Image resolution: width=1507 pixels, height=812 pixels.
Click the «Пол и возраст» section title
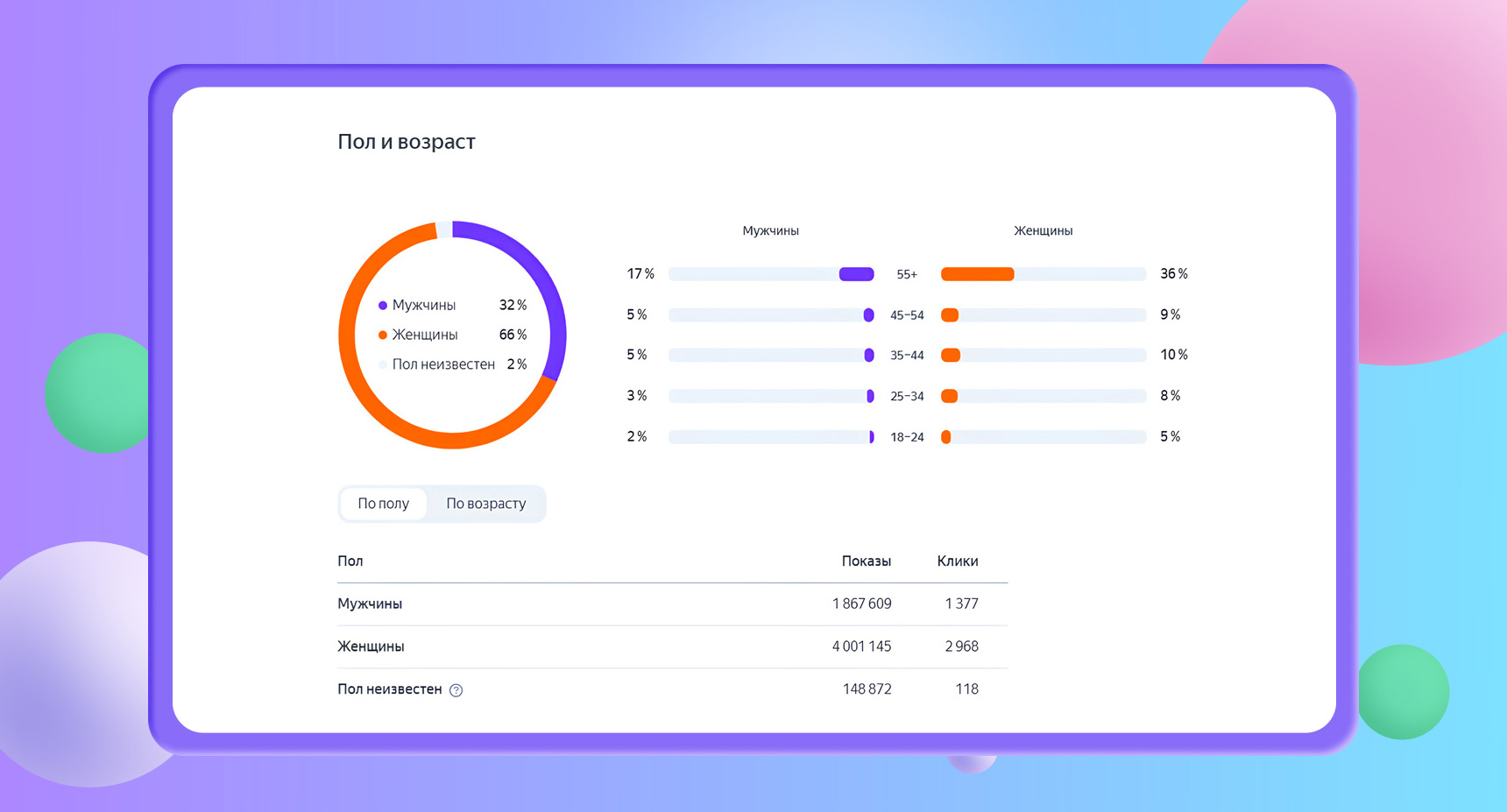407,142
